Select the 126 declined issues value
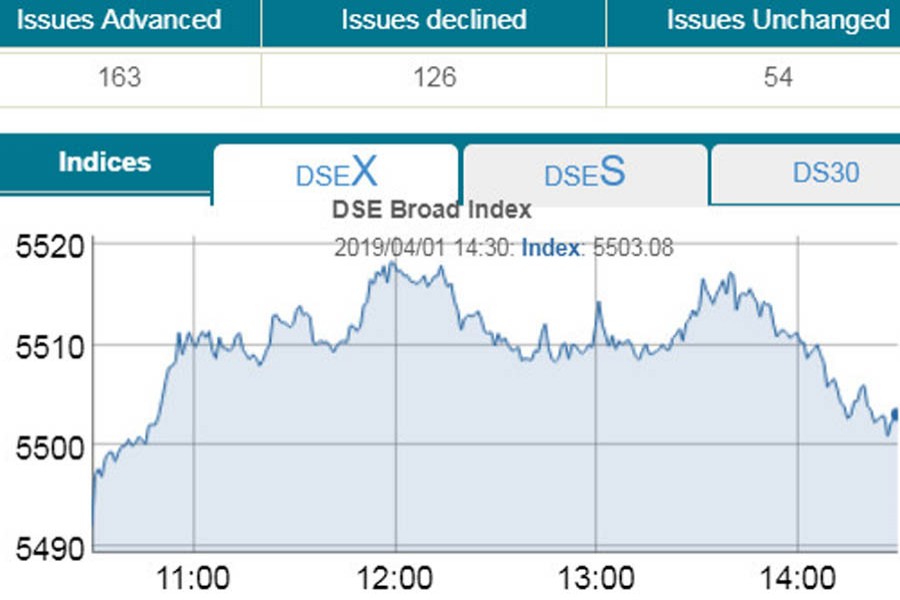This screenshot has width=900, height=600. pyautogui.click(x=433, y=77)
